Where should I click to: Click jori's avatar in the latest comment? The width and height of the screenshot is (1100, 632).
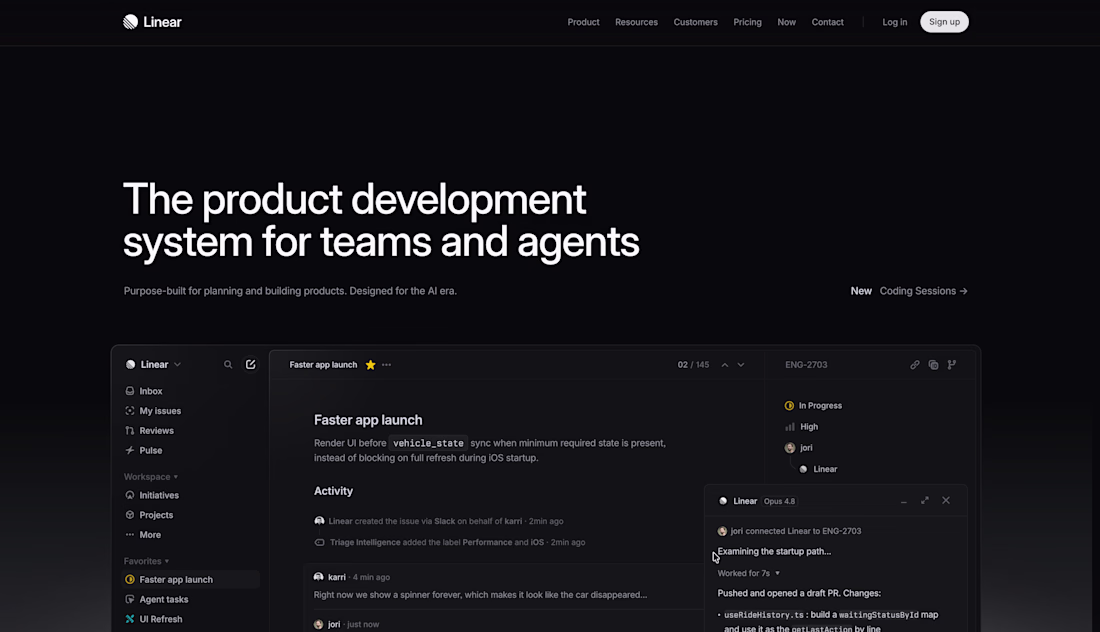318,624
